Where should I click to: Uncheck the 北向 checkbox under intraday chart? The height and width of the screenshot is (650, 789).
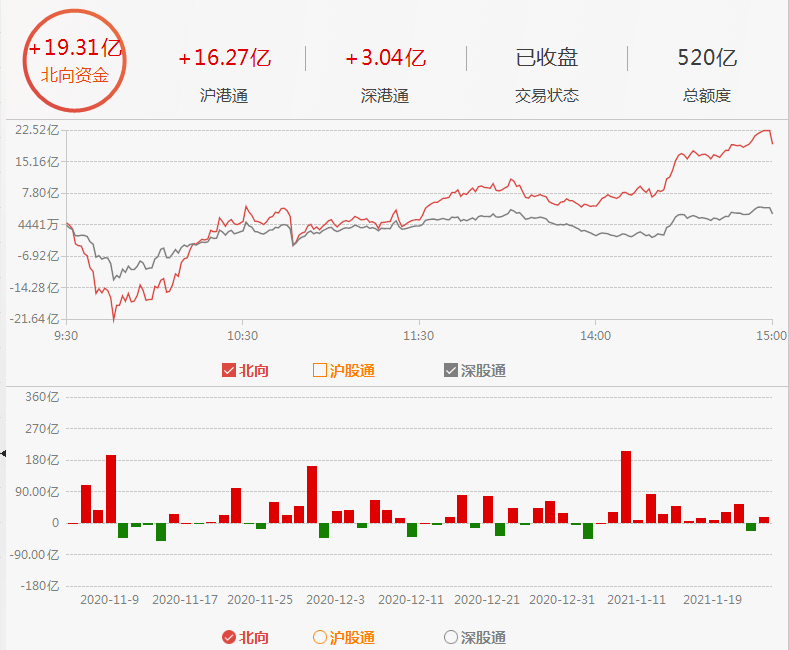229,370
